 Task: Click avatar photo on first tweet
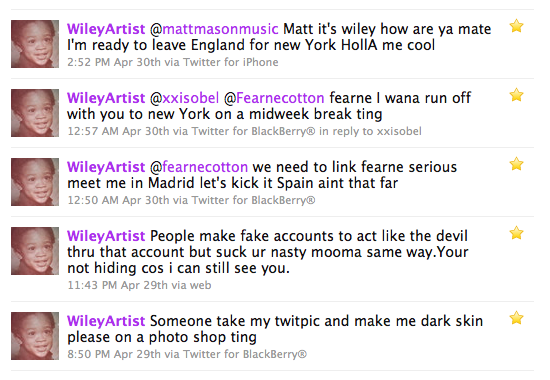point(35,44)
